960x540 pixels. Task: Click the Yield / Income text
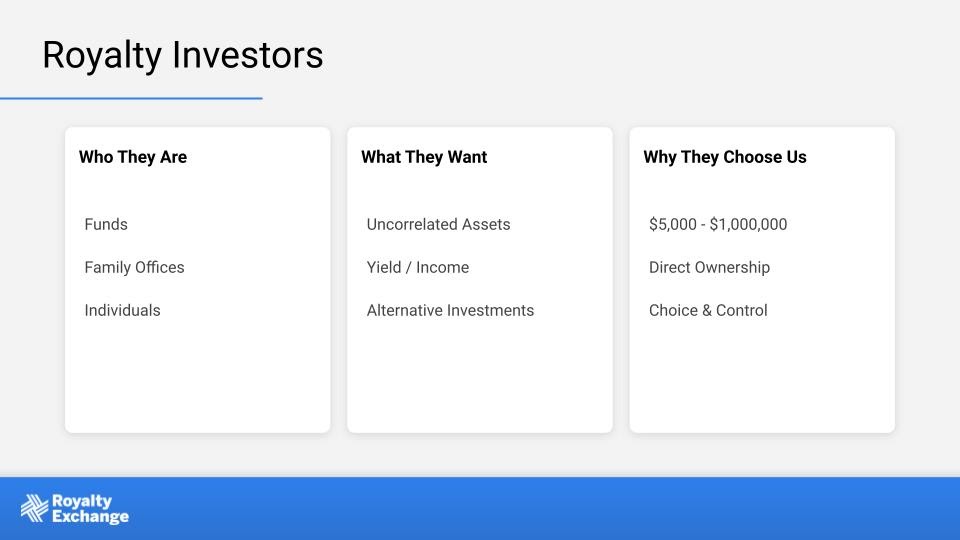[418, 268]
